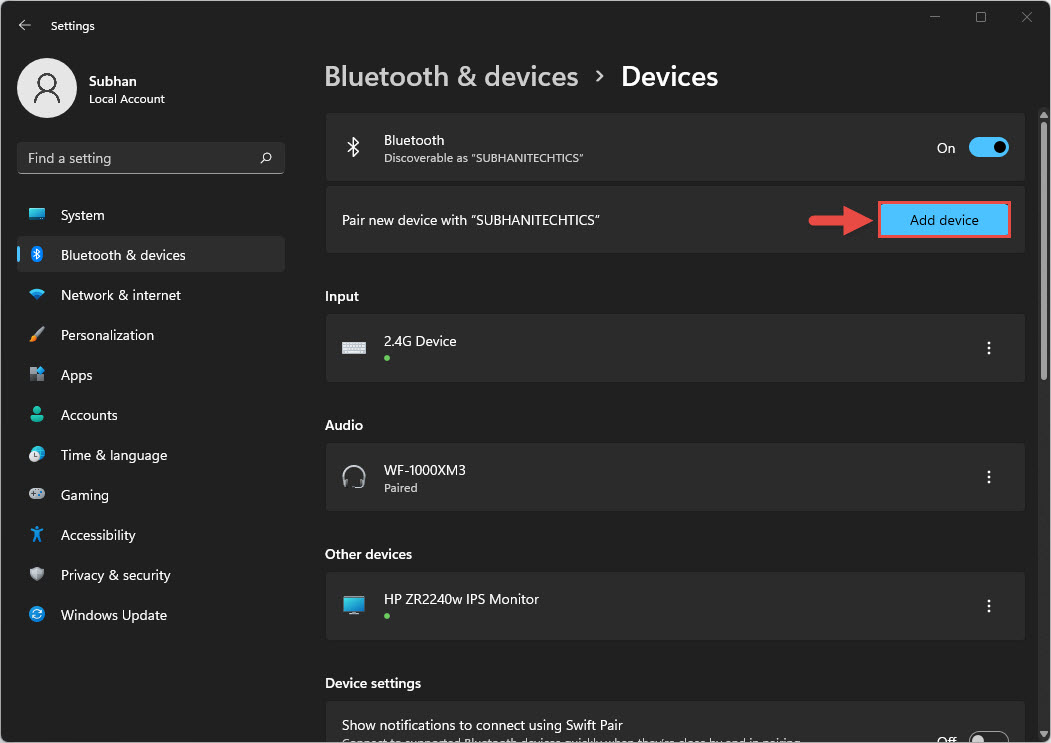Click the scrollbar down arrow
Image resolution: width=1051 pixels, height=743 pixels.
click(1044, 734)
